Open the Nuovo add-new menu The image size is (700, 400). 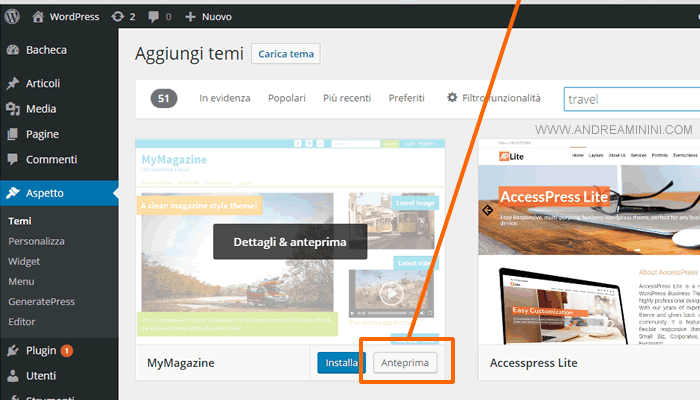click(208, 17)
